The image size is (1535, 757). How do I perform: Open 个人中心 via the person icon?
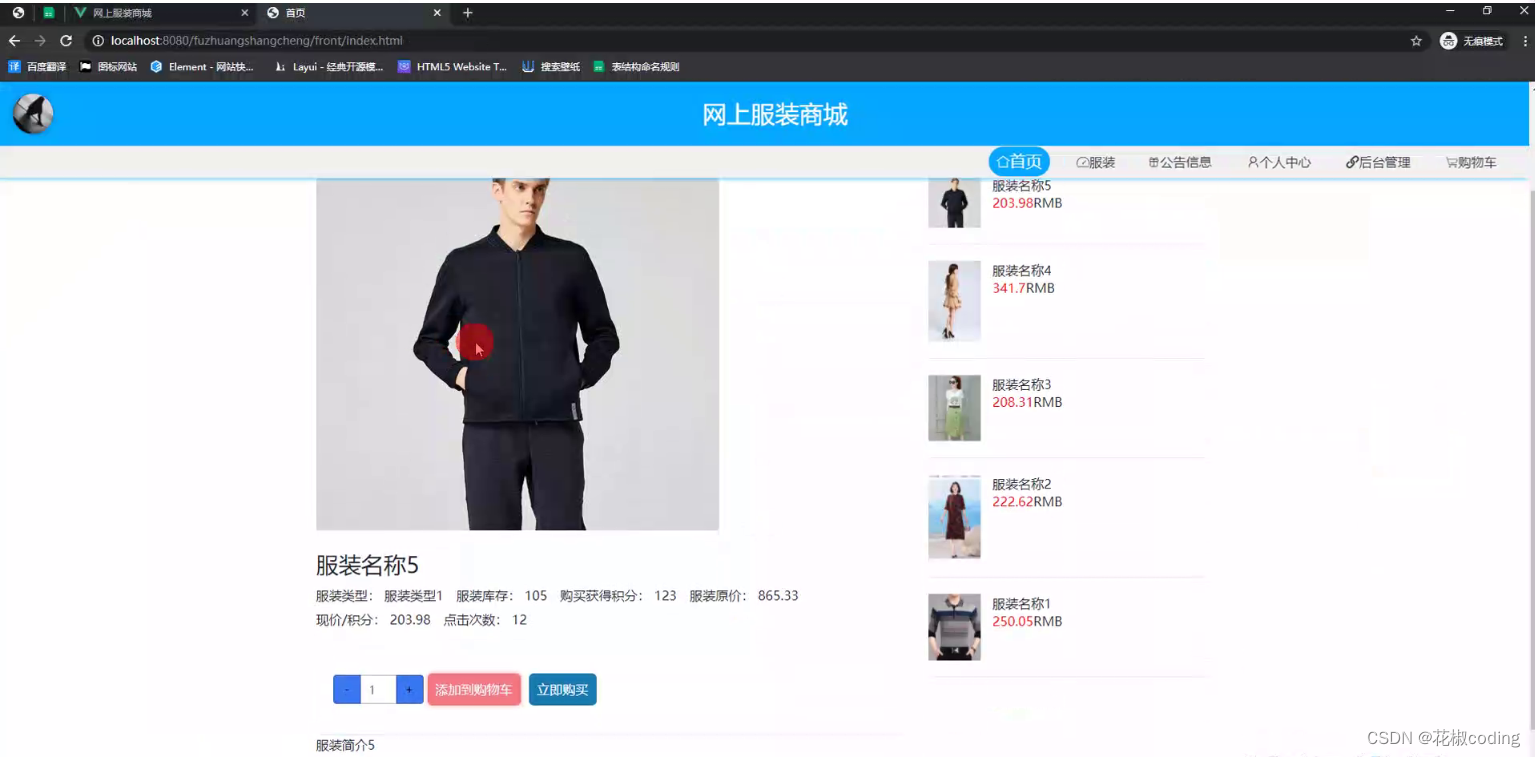(x=1253, y=162)
